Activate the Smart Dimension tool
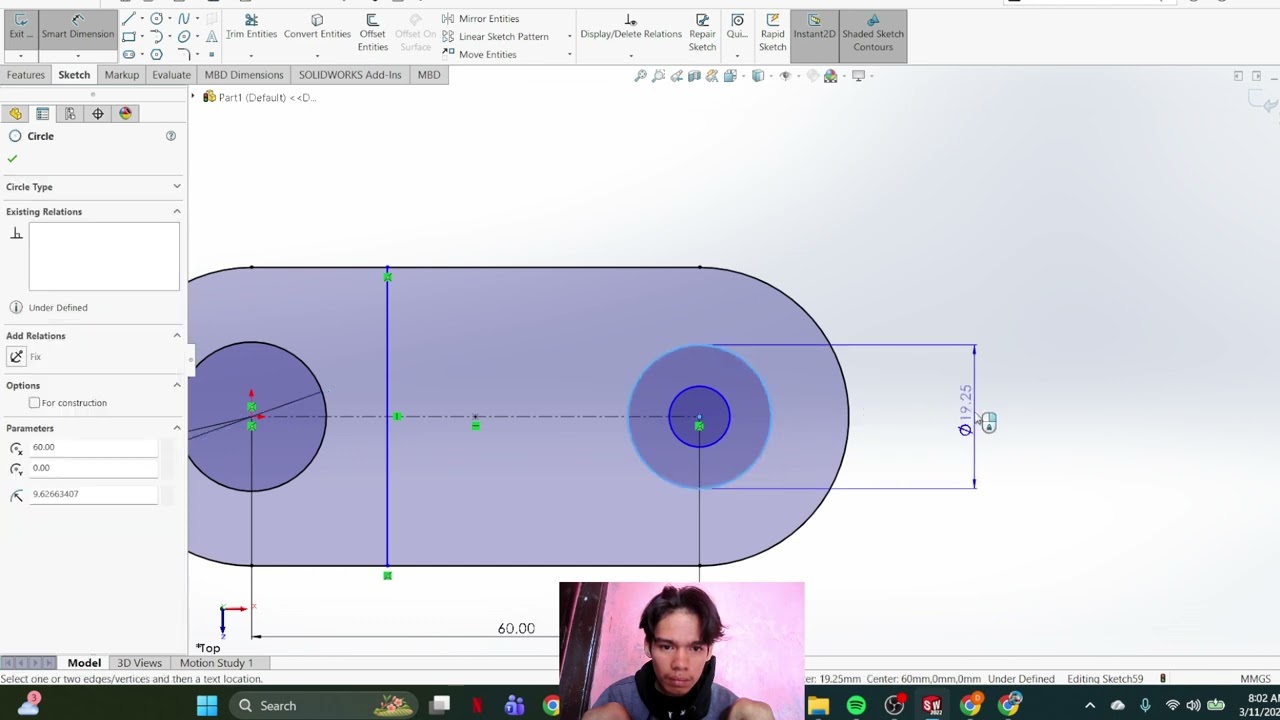The height and width of the screenshot is (720, 1280). click(77, 26)
